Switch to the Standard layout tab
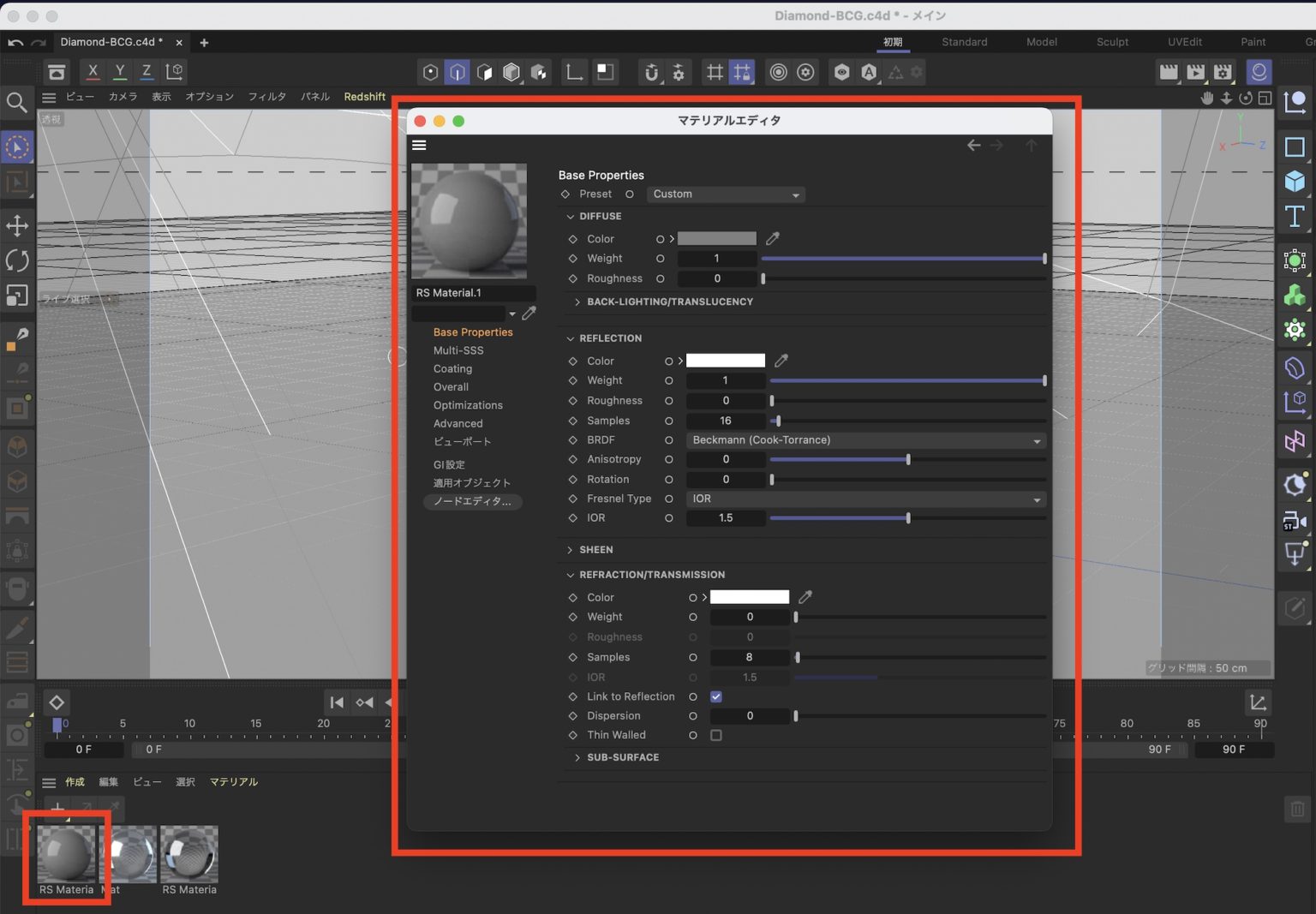 pyautogui.click(x=964, y=42)
